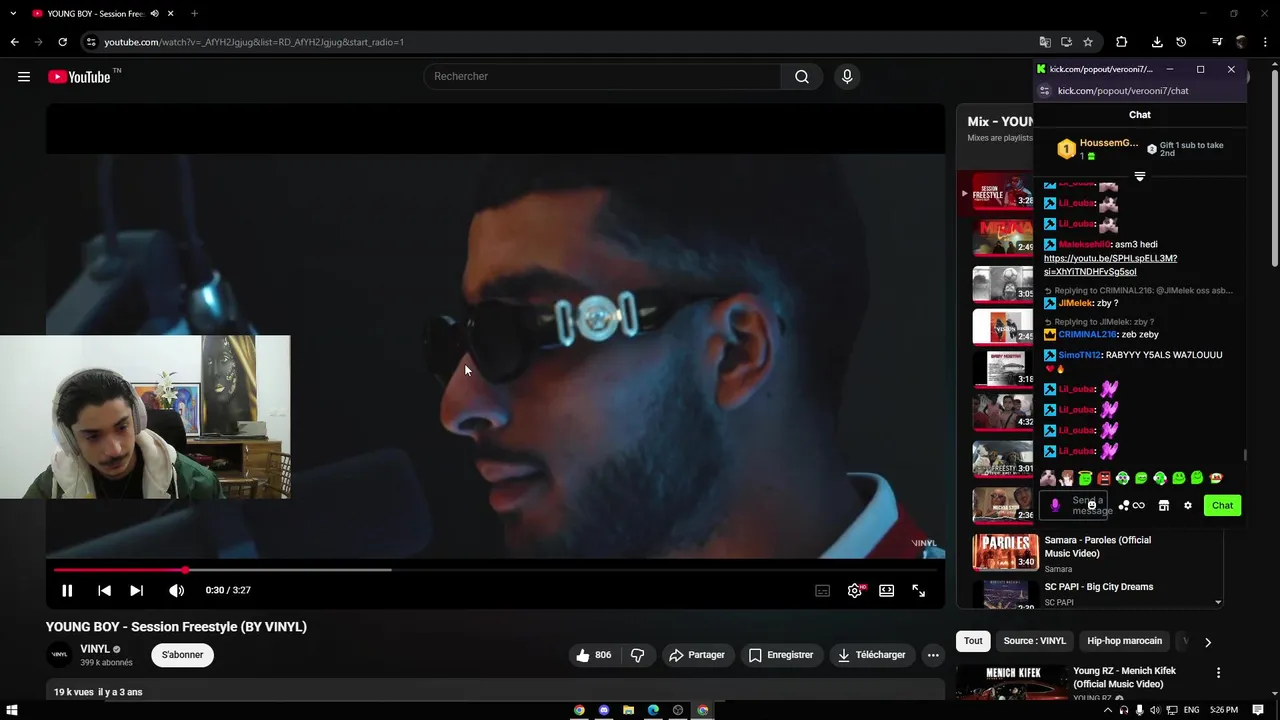Image resolution: width=1280 pixels, height=720 pixels.
Task: Download the video via Télécharger
Action: 872,655
